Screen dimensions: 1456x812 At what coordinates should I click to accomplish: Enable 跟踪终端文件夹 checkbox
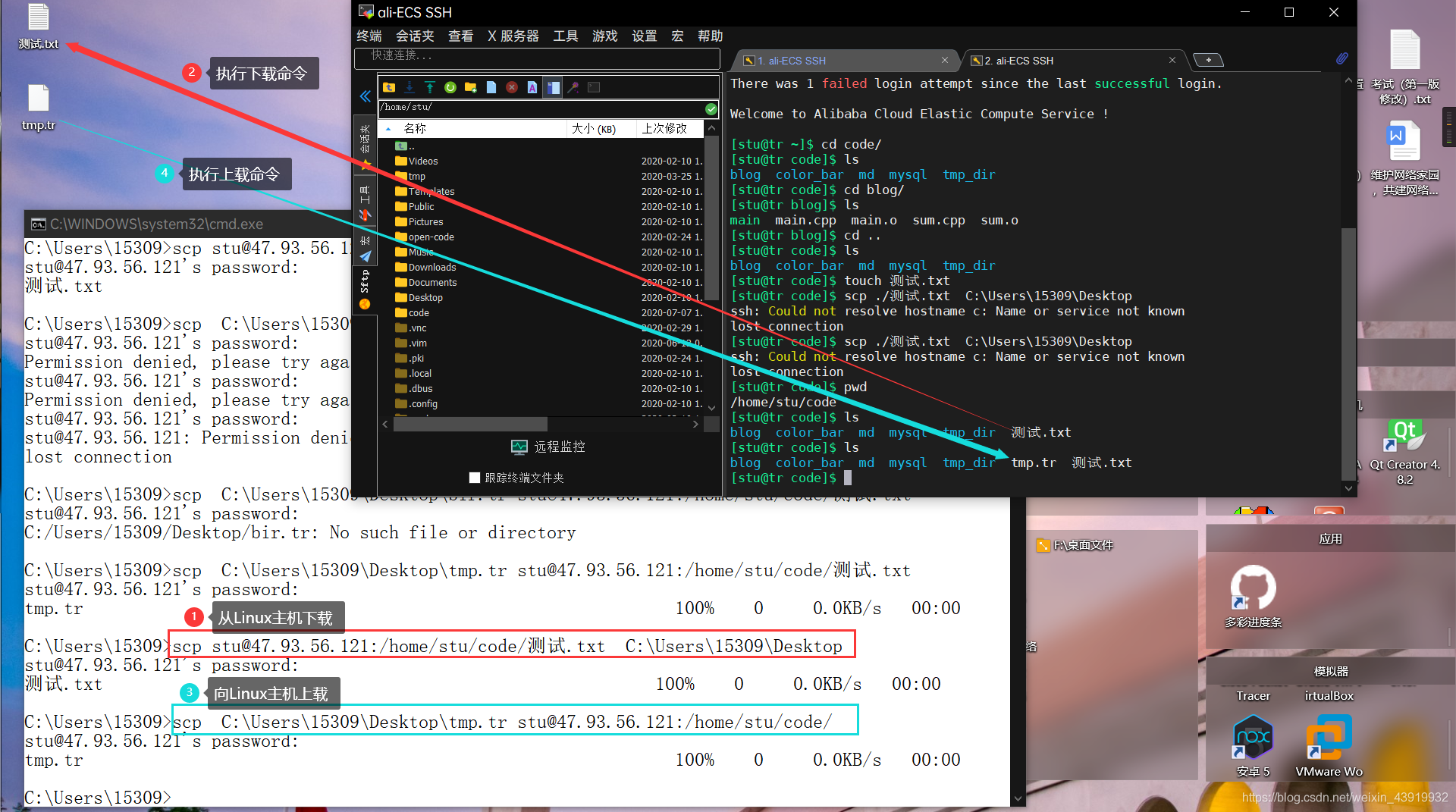click(x=475, y=478)
